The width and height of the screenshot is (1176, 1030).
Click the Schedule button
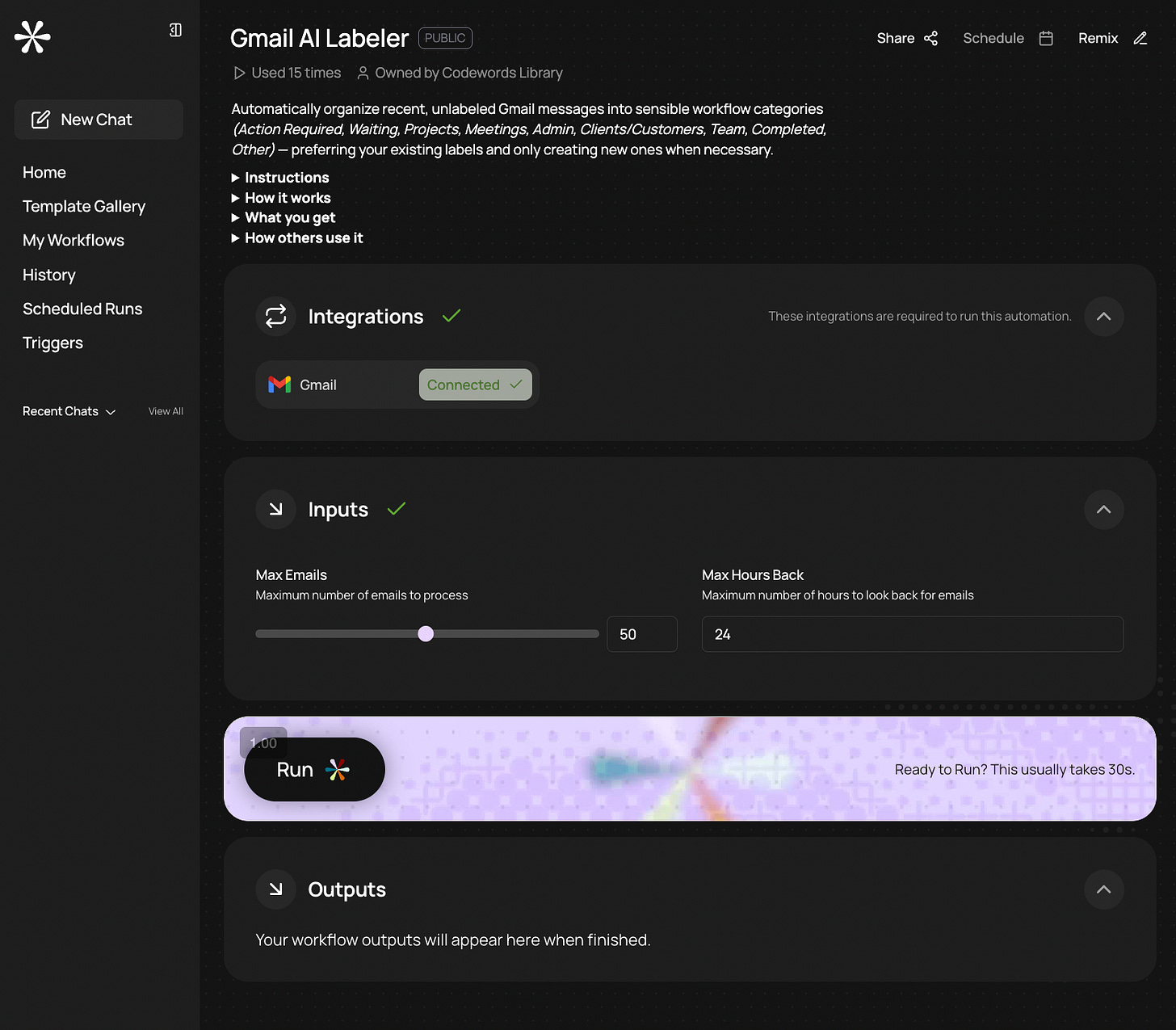[x=1008, y=38]
